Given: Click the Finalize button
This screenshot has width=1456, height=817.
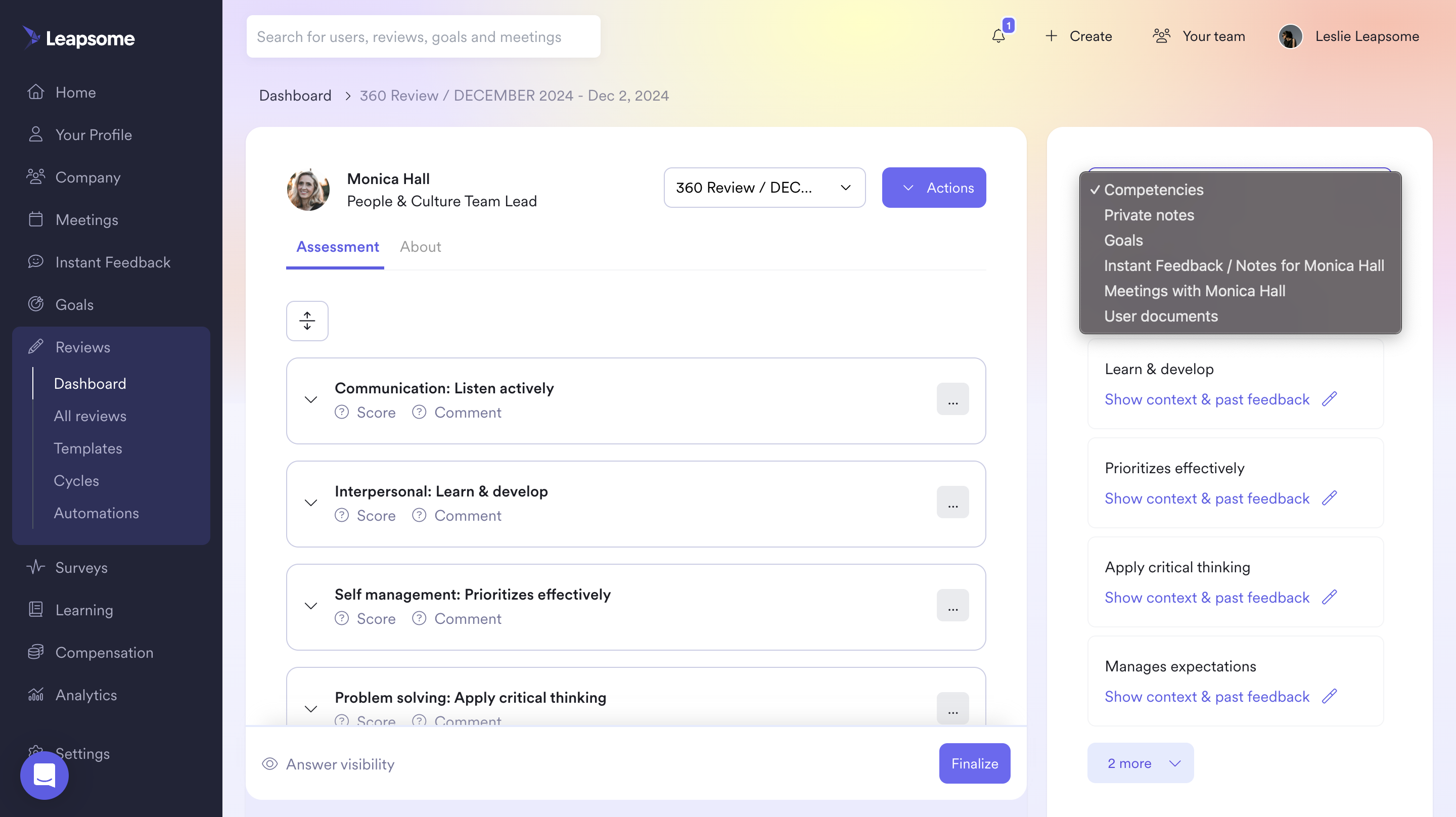Looking at the screenshot, I should [975, 763].
